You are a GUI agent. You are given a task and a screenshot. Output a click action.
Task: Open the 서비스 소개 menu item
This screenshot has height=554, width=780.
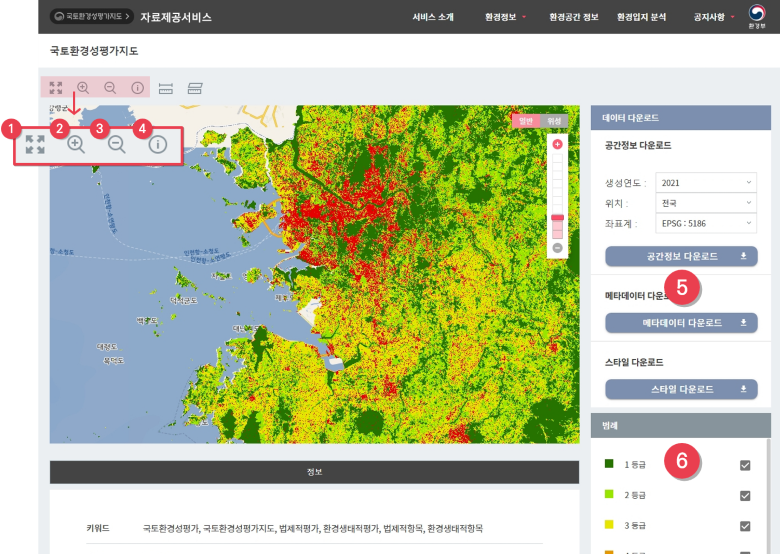pos(433,17)
